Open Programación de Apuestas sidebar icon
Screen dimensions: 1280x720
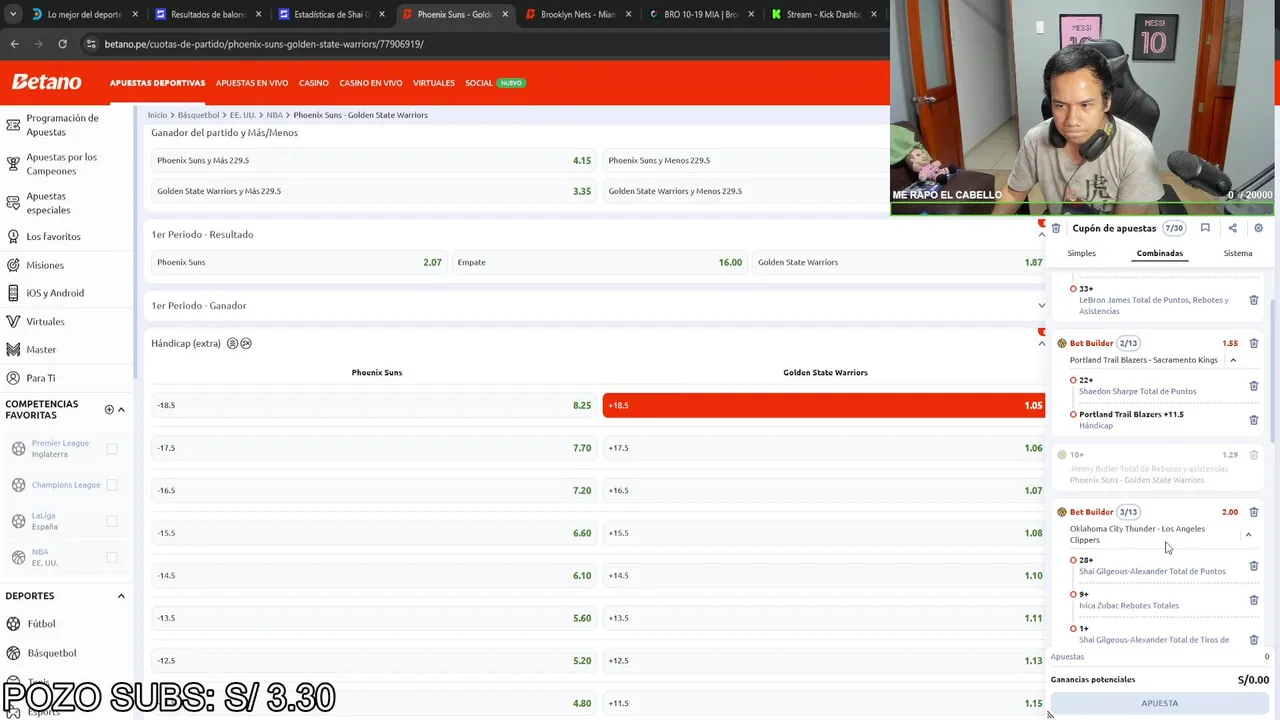(13, 125)
